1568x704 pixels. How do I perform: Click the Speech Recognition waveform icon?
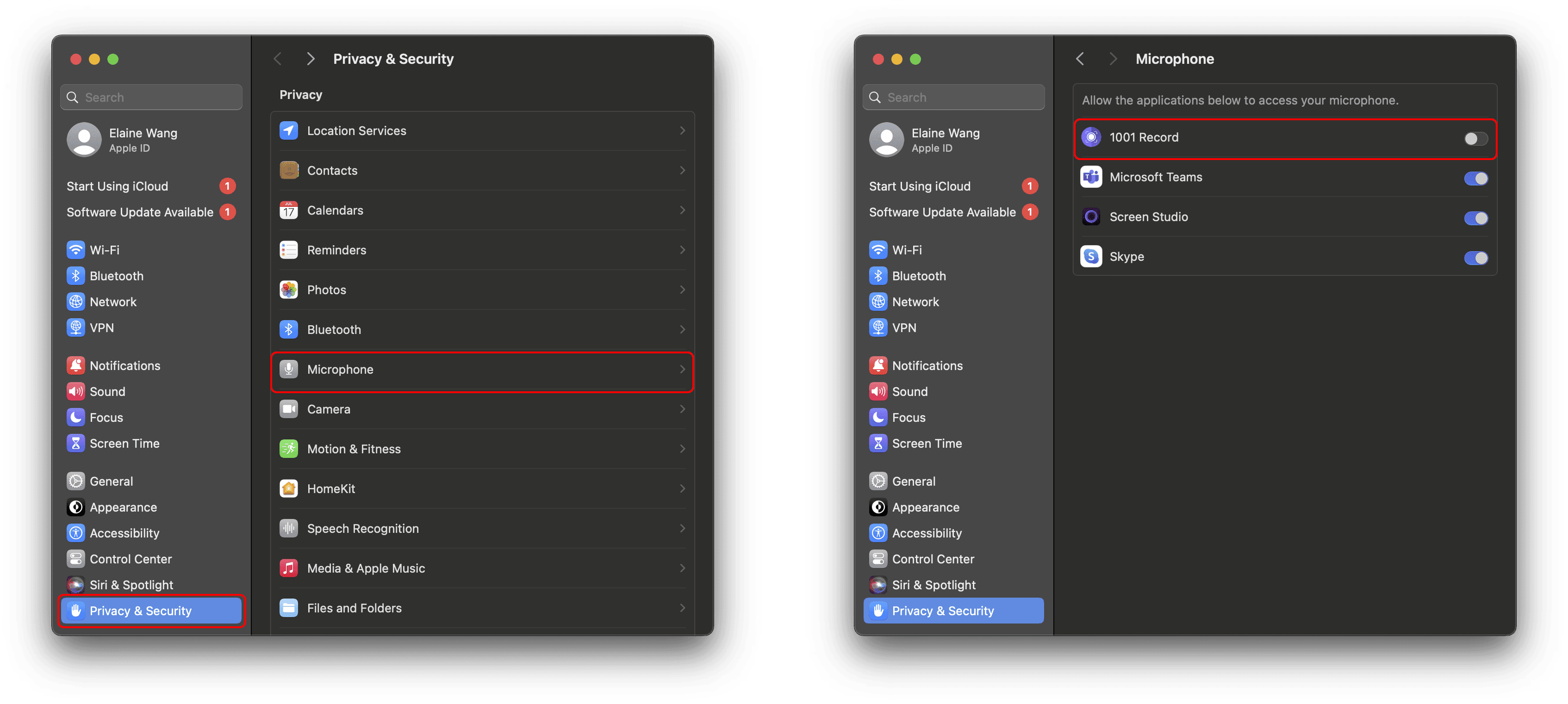coord(288,528)
